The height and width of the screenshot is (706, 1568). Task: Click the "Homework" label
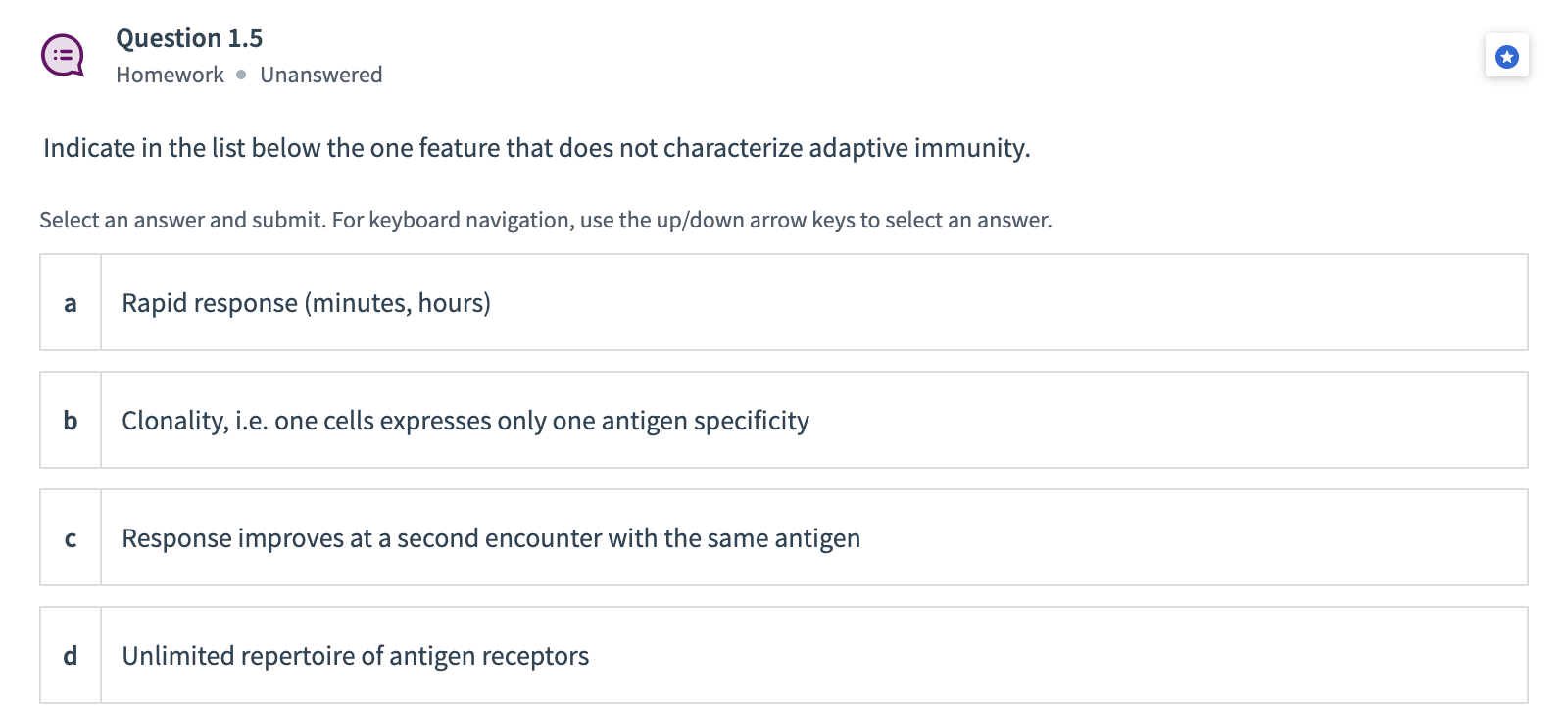click(x=170, y=75)
